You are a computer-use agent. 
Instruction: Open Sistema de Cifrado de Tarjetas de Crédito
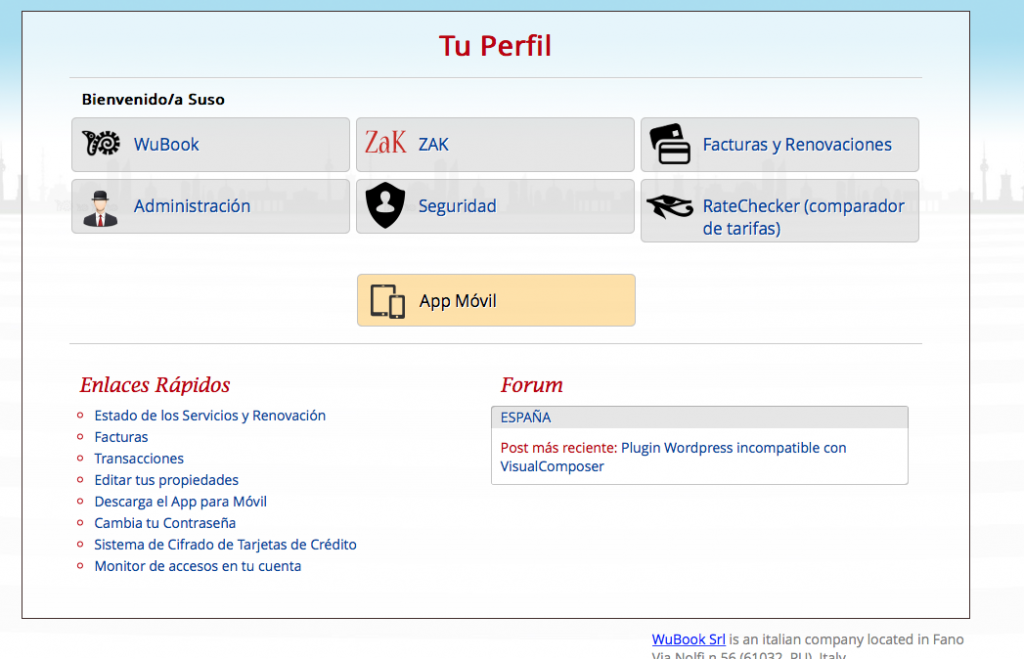(225, 545)
